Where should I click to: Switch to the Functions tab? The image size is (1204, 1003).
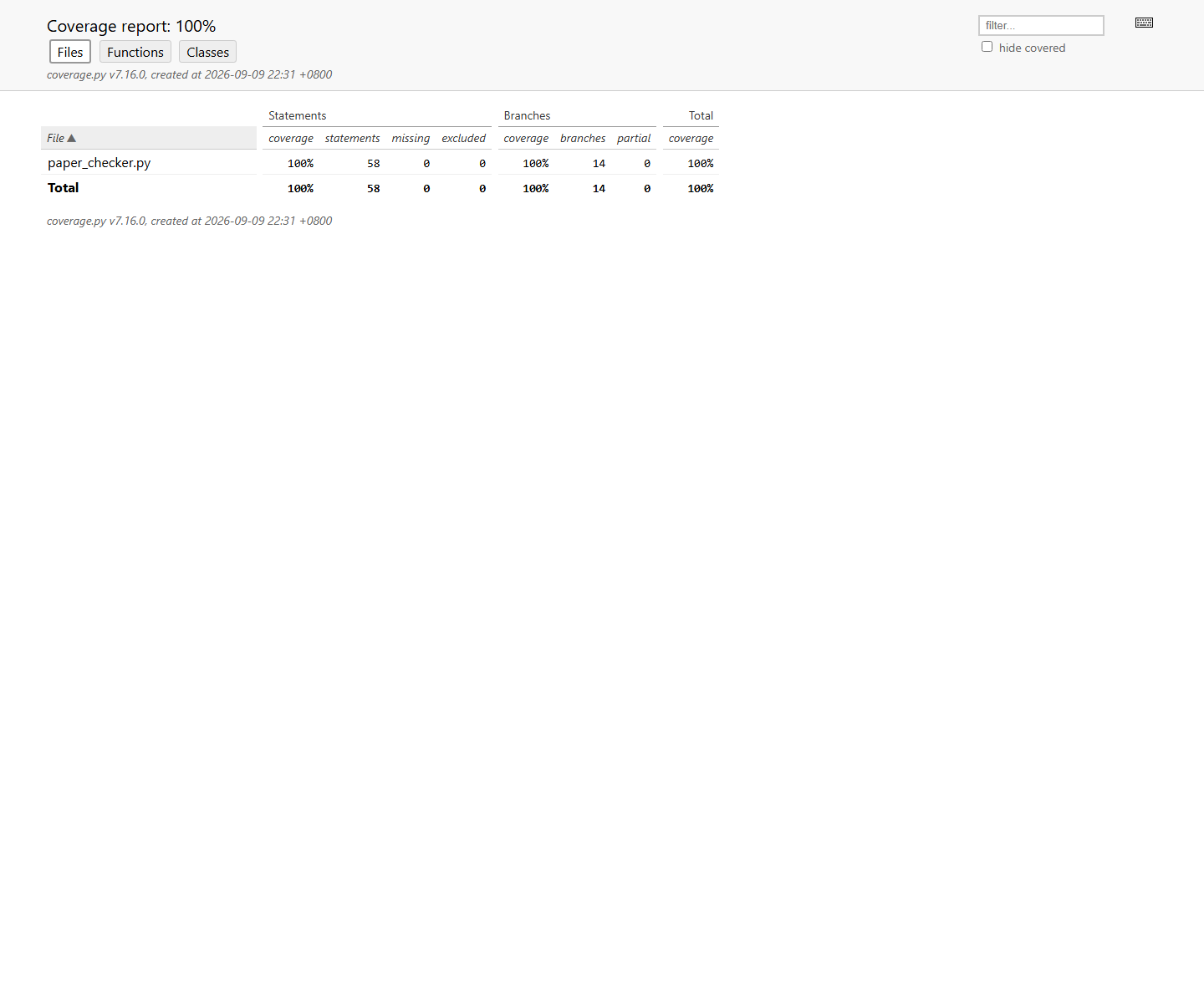click(x=135, y=52)
